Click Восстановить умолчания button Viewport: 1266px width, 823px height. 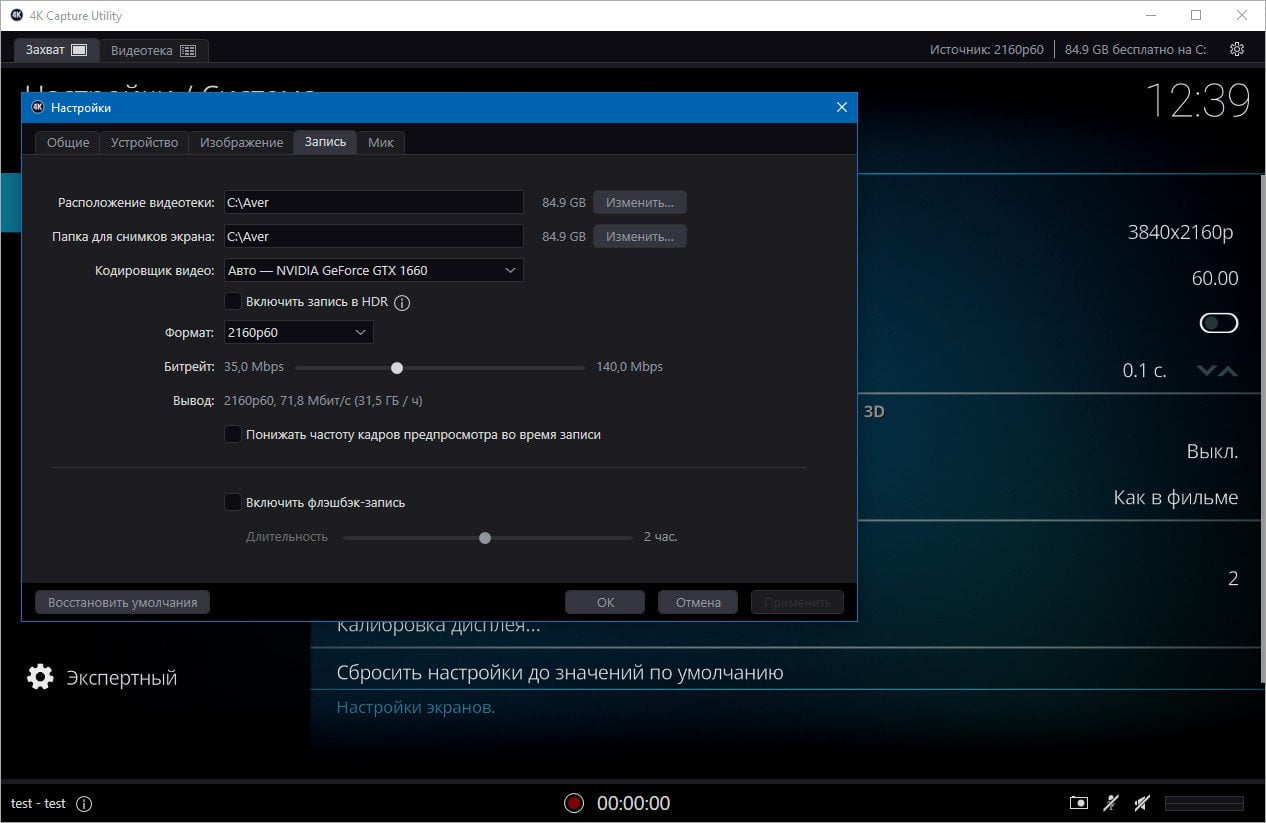coord(122,602)
